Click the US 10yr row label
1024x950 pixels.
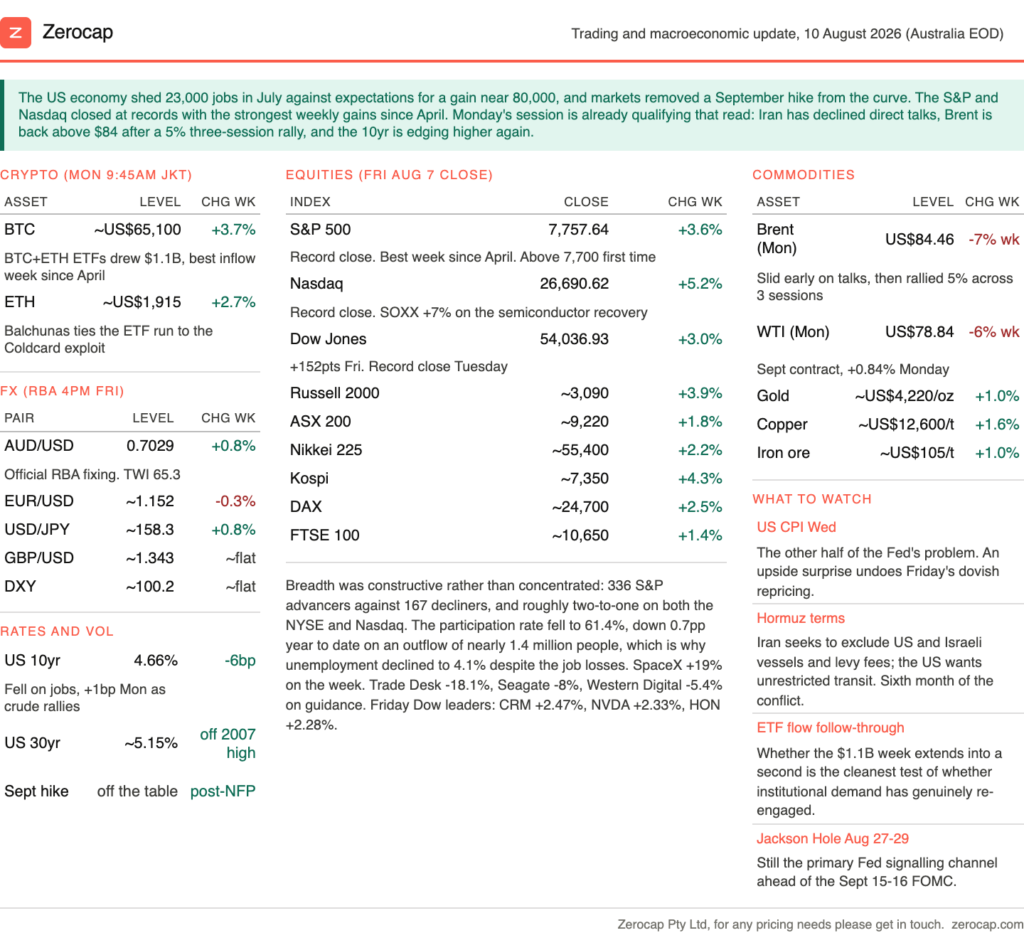click(32, 661)
